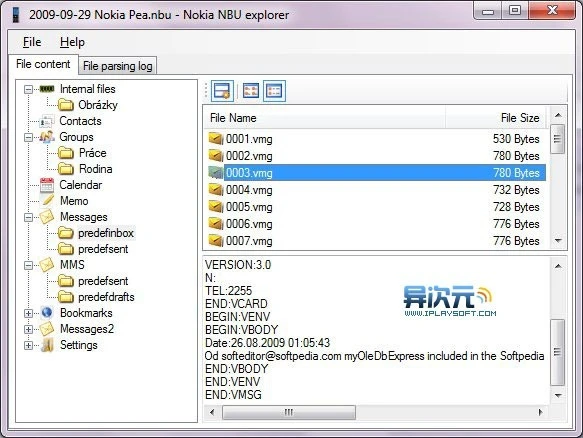Select the Memo tree item

click(74, 201)
